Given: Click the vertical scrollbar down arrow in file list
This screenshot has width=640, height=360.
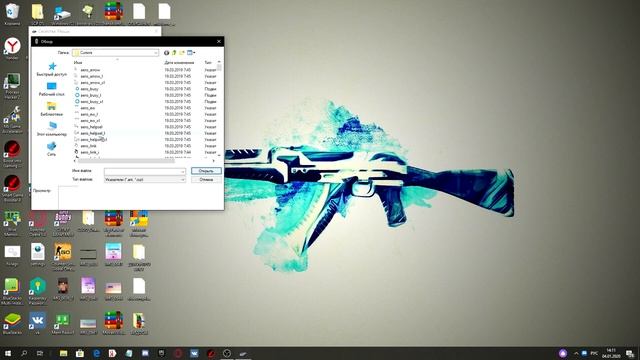Looking at the screenshot, I should click(x=219, y=156).
